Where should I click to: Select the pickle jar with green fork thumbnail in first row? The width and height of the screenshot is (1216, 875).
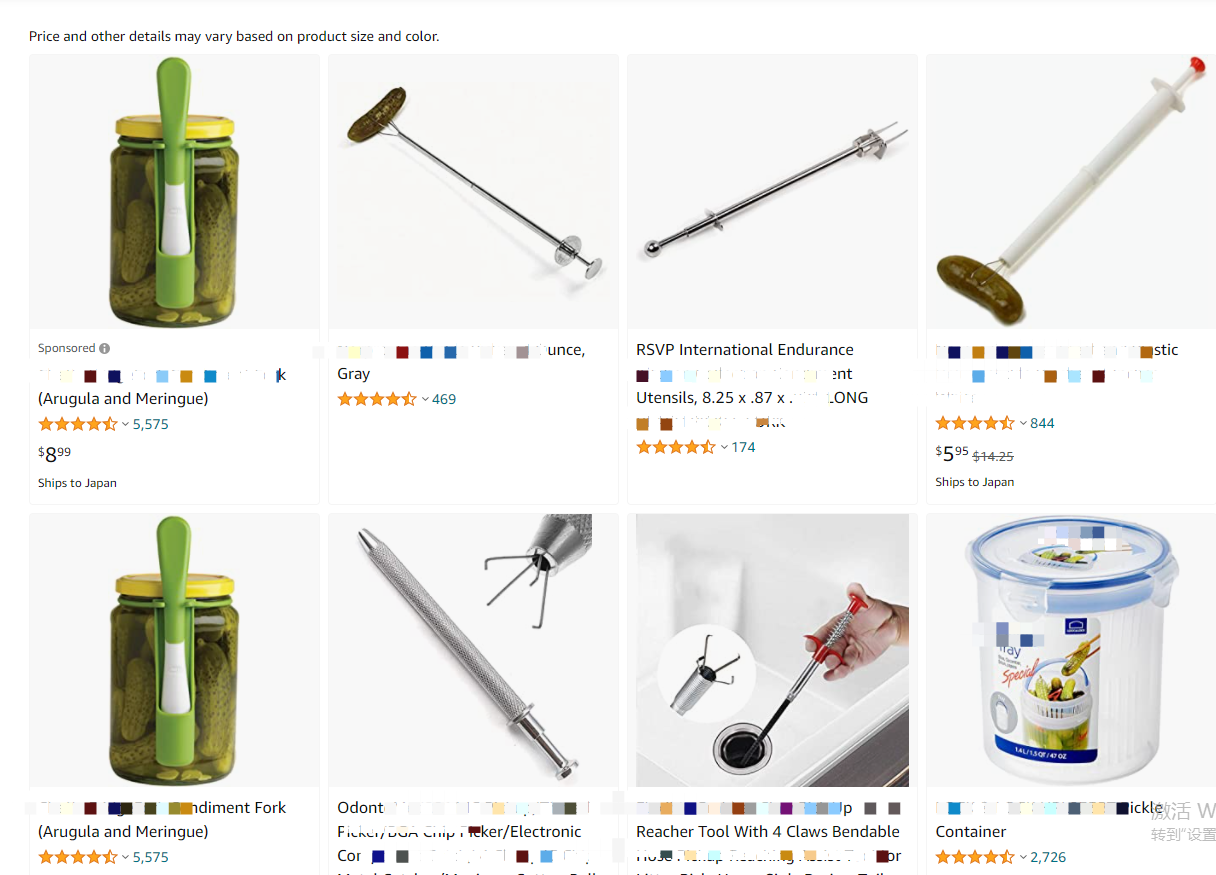(174, 192)
